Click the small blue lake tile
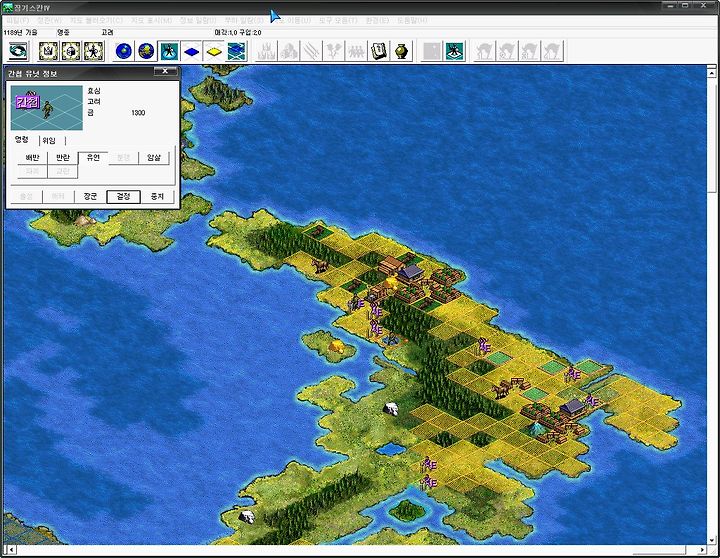 coord(390,449)
